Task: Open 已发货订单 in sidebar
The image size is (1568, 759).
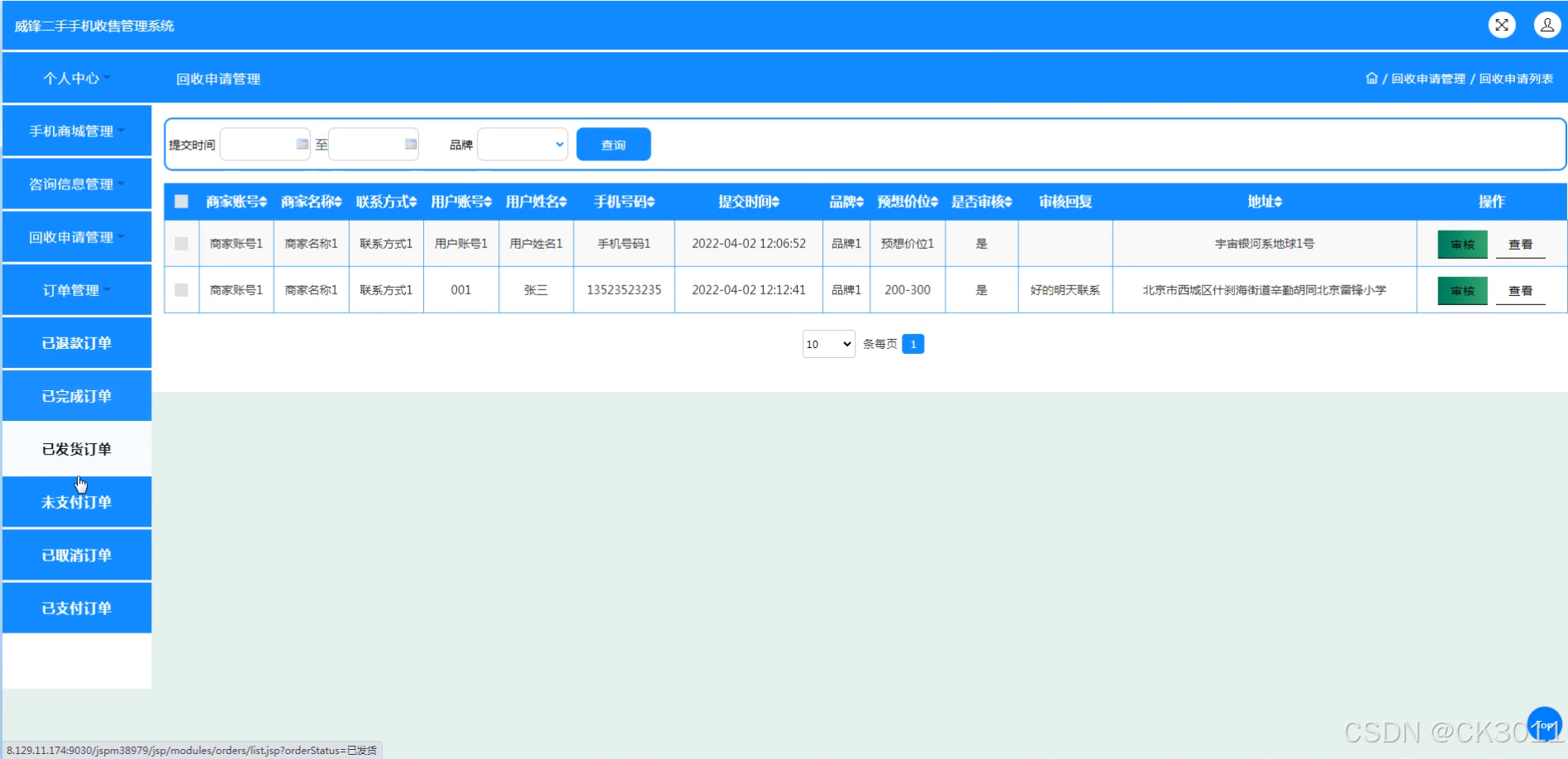Action: [77, 448]
